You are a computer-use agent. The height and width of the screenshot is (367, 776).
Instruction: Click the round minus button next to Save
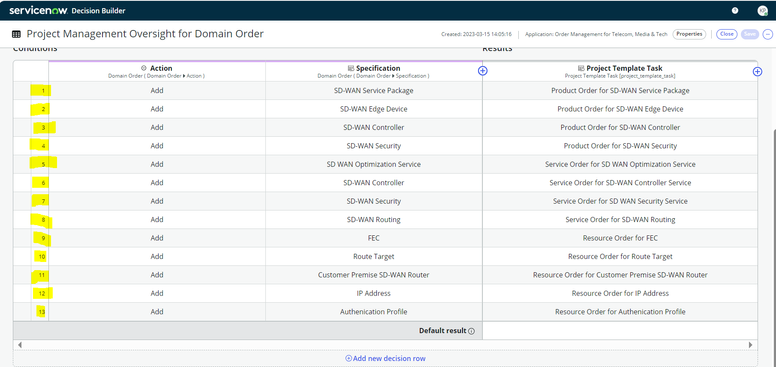click(768, 34)
